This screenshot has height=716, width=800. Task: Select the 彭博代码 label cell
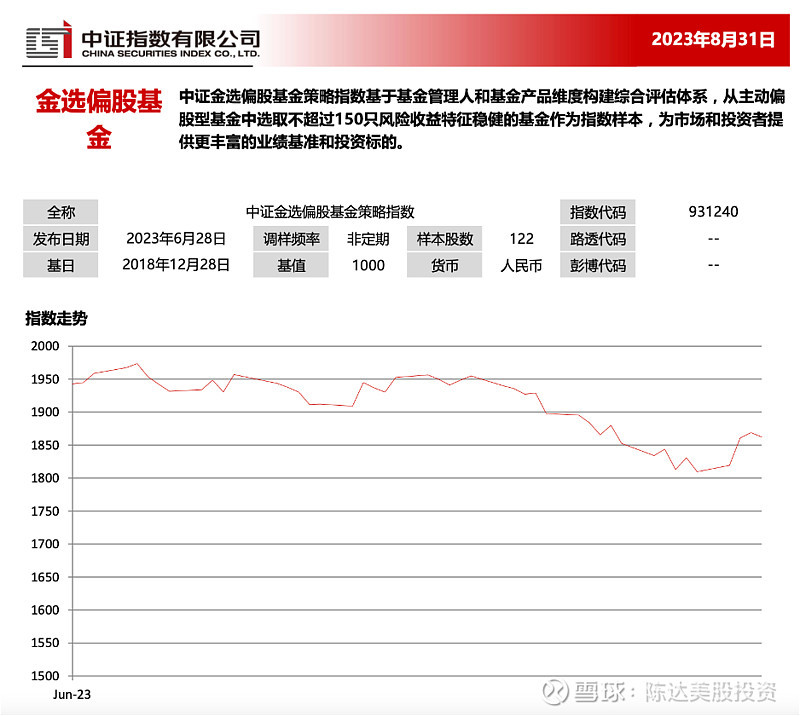coord(597,266)
